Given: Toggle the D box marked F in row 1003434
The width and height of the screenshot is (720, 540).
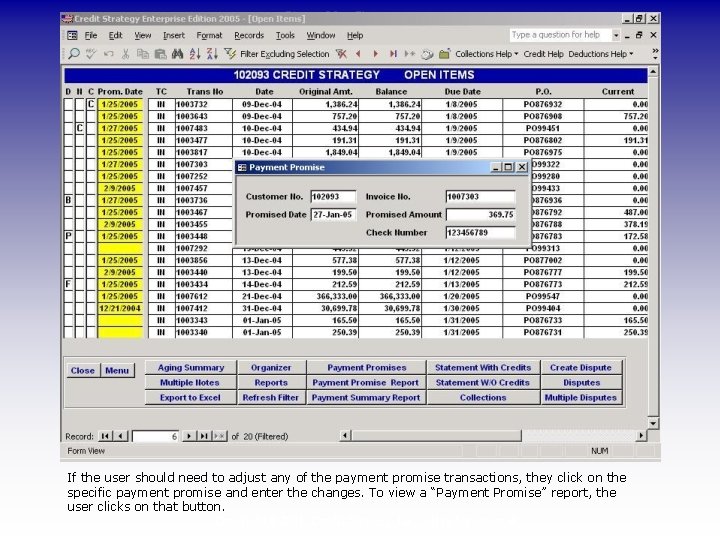Looking at the screenshot, I should pyautogui.click(x=69, y=284).
